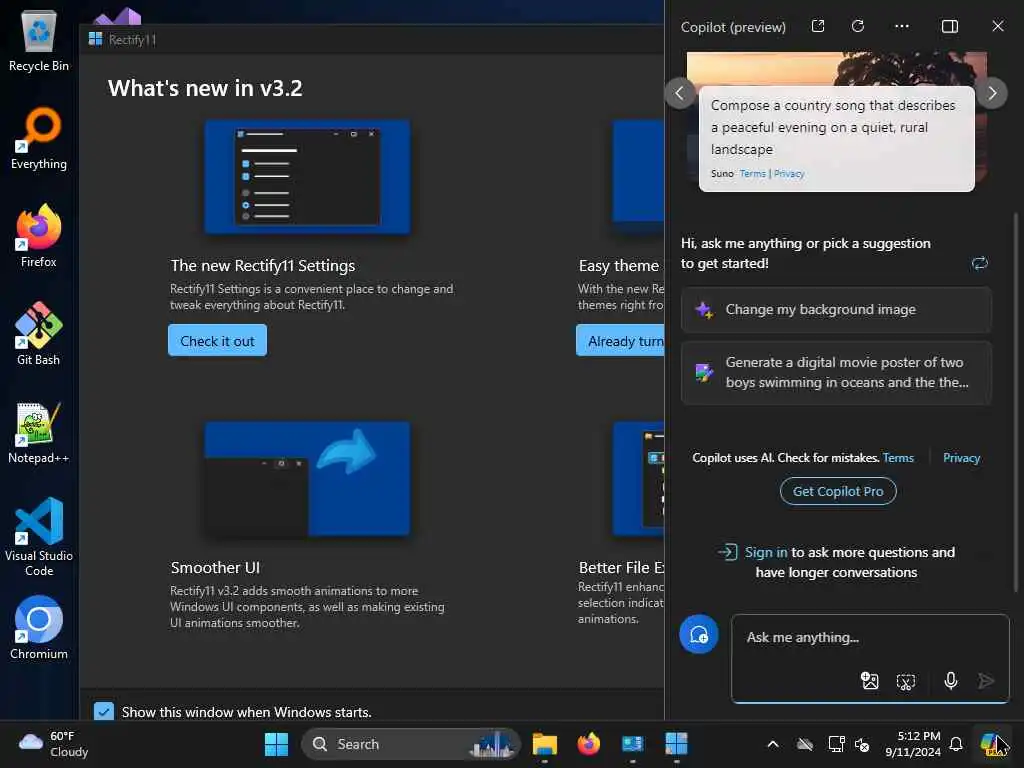Open weather widget showing 60°F Cloudy
Image resolution: width=1024 pixels, height=768 pixels.
54,744
